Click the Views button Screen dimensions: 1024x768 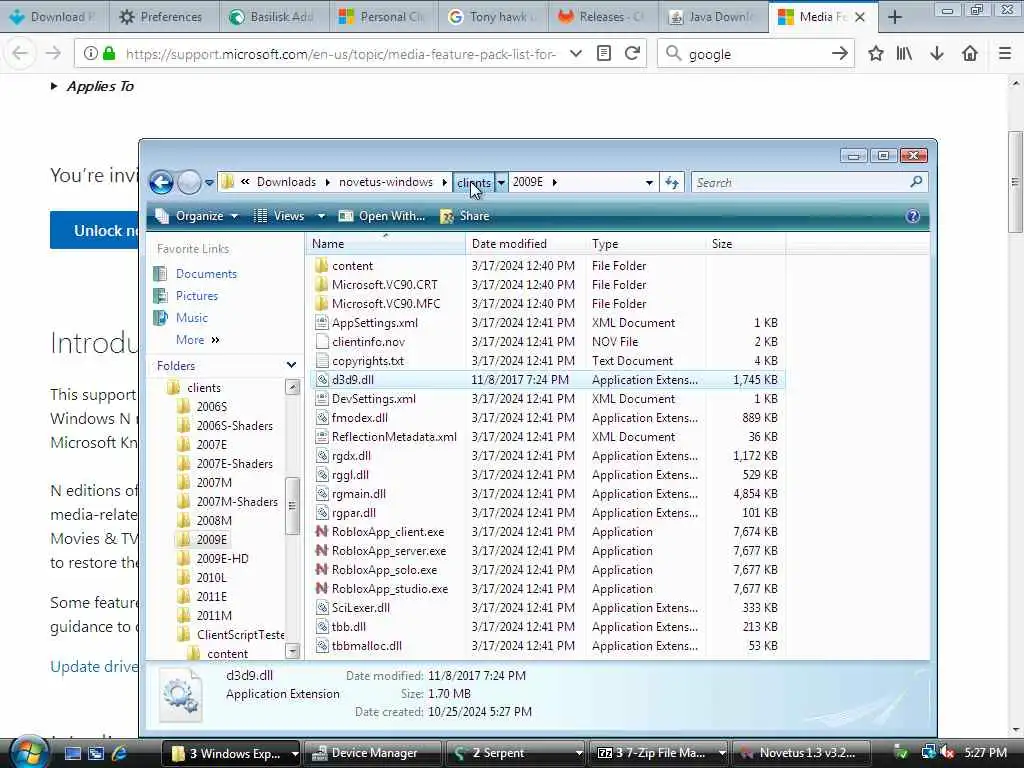point(279,216)
